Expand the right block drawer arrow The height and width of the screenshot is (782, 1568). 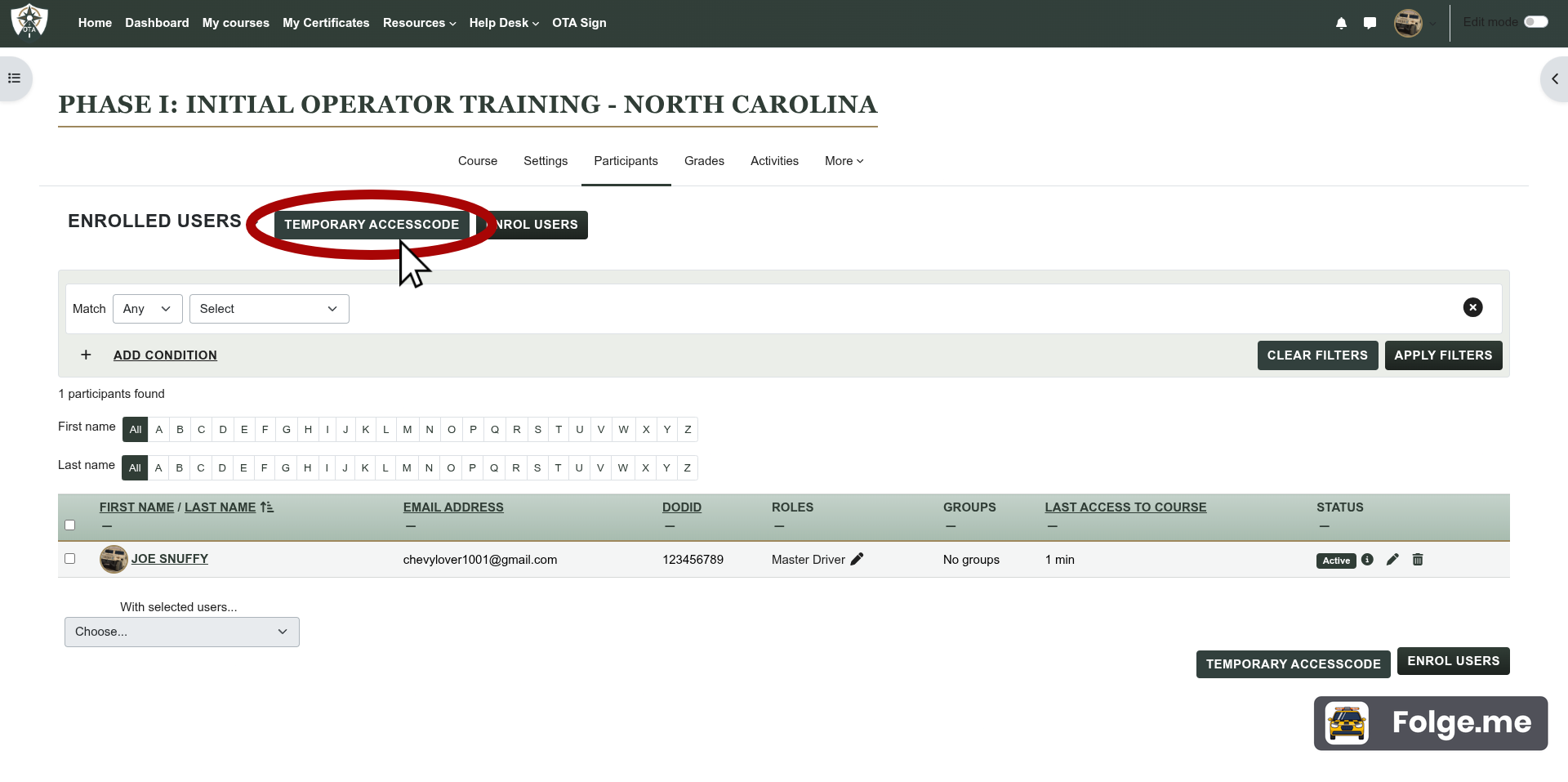[1554, 79]
